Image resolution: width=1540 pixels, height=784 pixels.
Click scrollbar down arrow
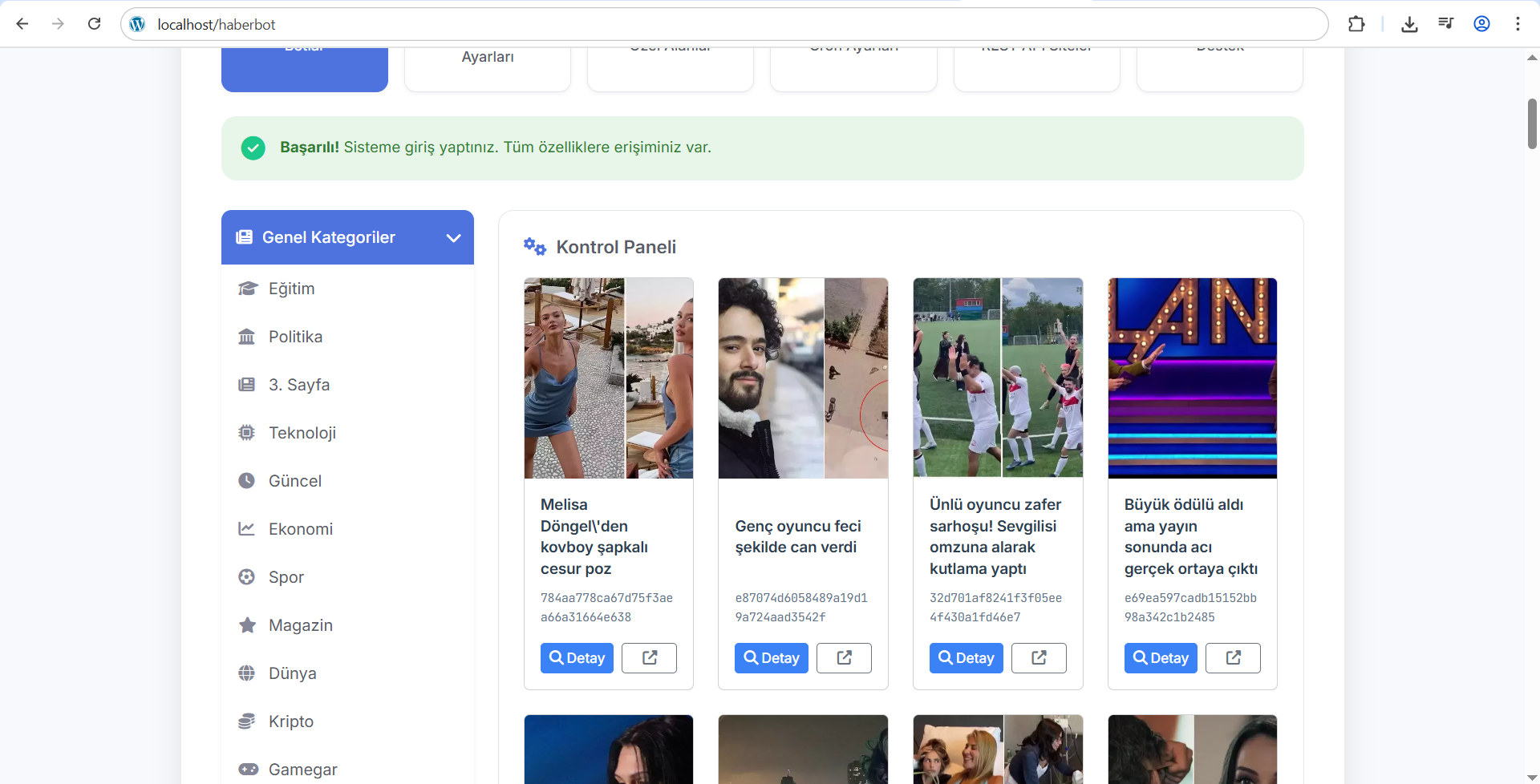(1532, 778)
